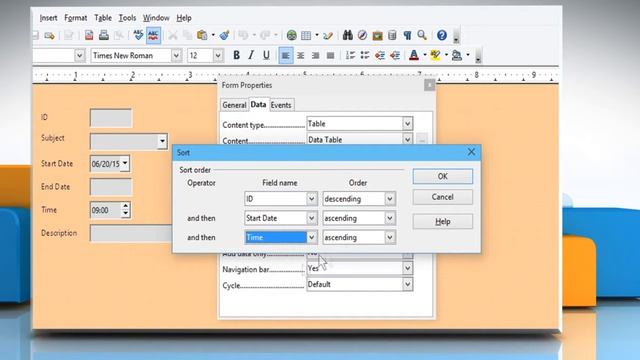Switch to General tab in Form Properties

(x=234, y=105)
